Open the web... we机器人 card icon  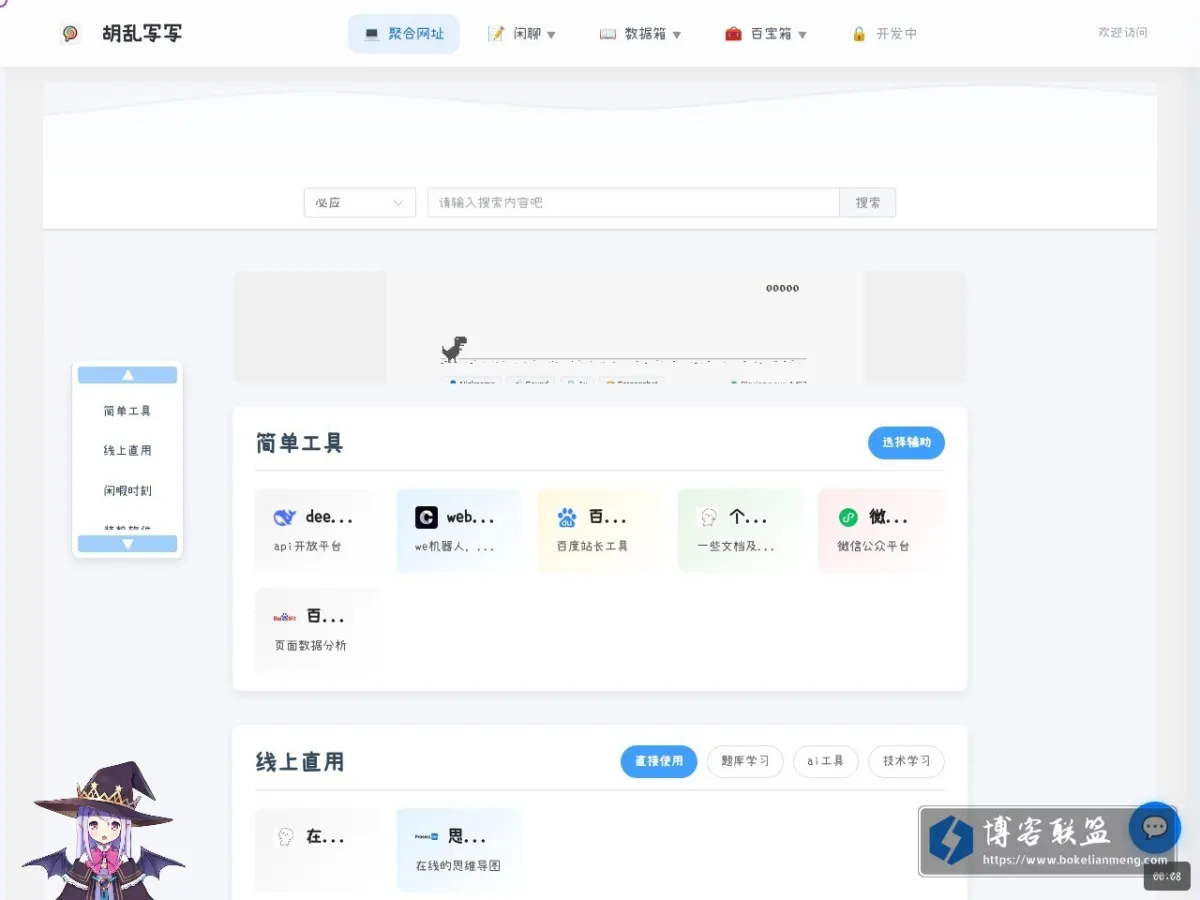[426, 518]
